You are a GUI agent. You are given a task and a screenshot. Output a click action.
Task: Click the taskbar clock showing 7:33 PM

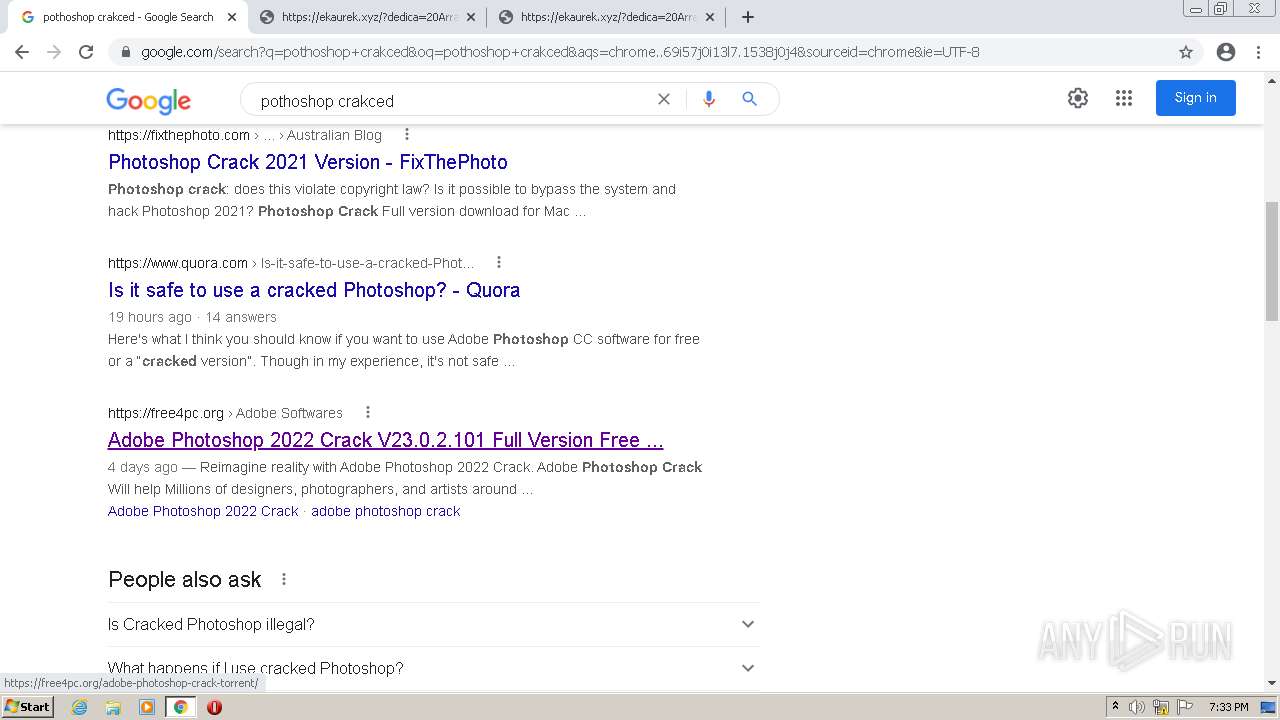[1228, 707]
